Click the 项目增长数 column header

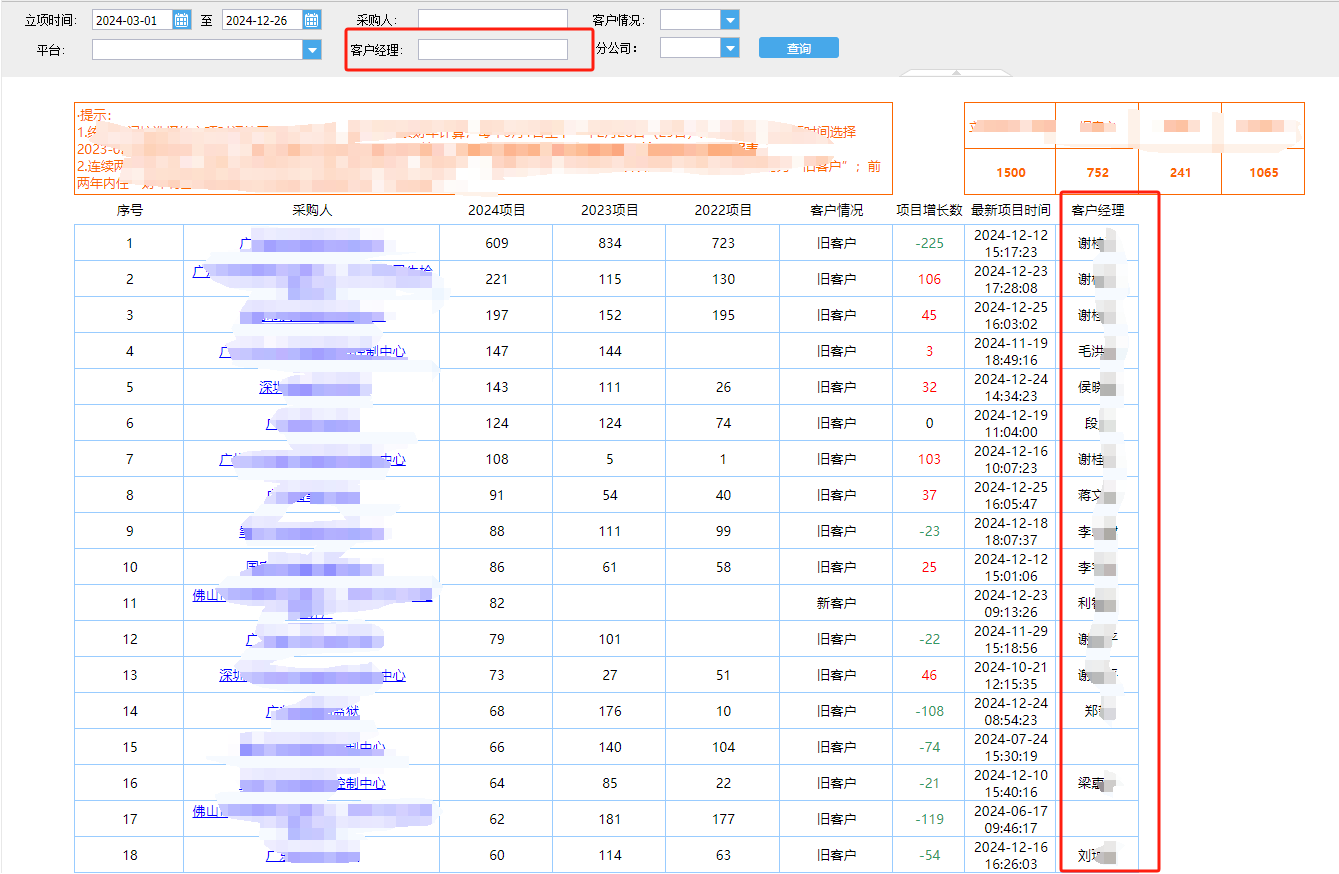click(928, 210)
